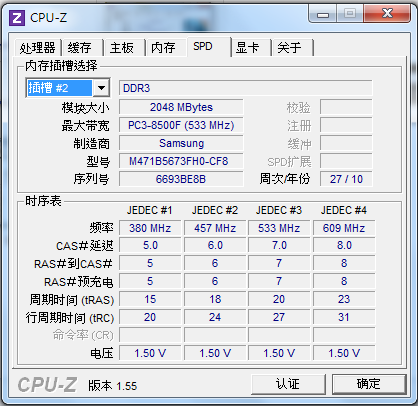Click the 频率 row label
The image size is (418, 406).
click(x=102, y=228)
